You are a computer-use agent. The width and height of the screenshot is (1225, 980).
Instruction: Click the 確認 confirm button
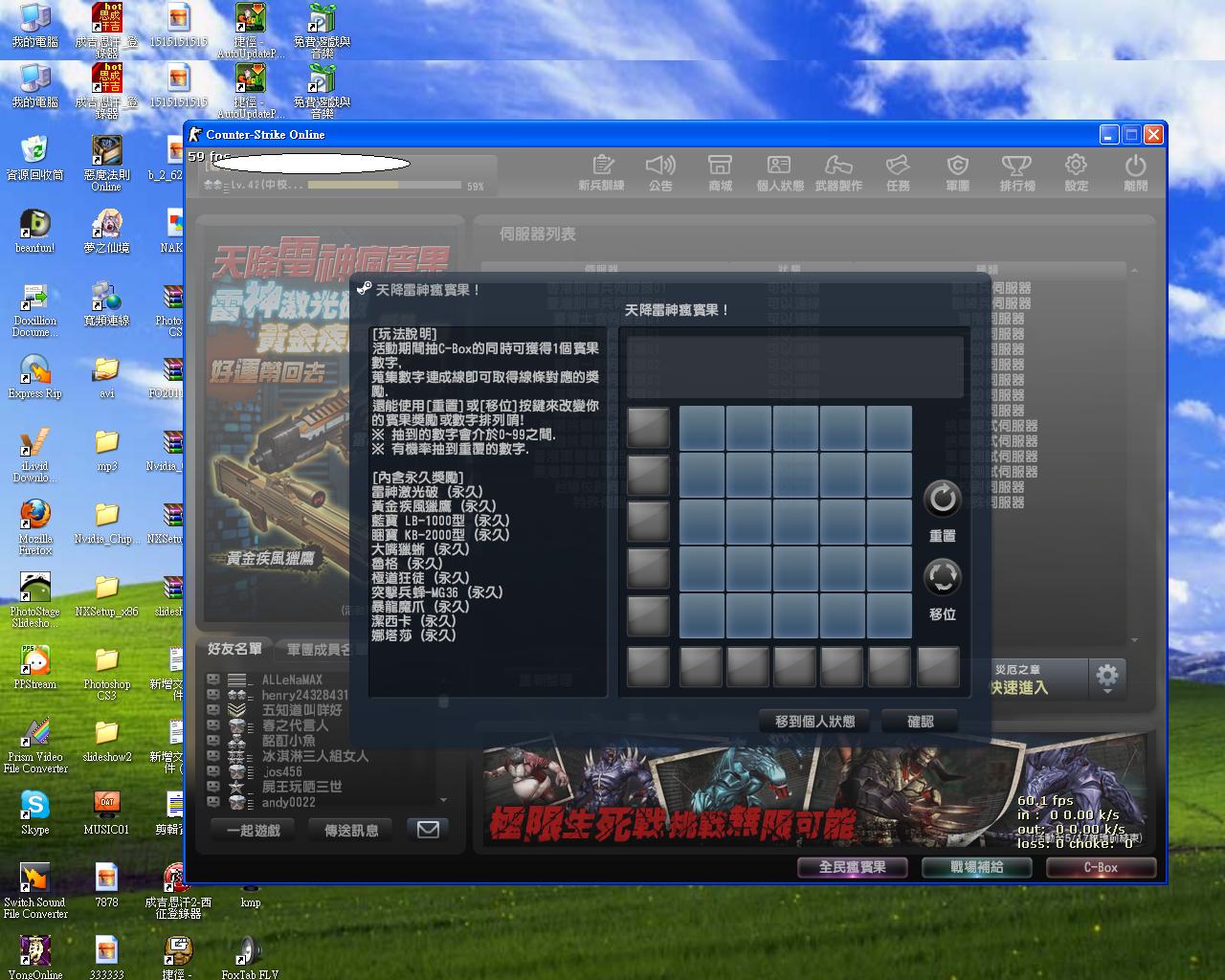pyautogui.click(x=920, y=722)
